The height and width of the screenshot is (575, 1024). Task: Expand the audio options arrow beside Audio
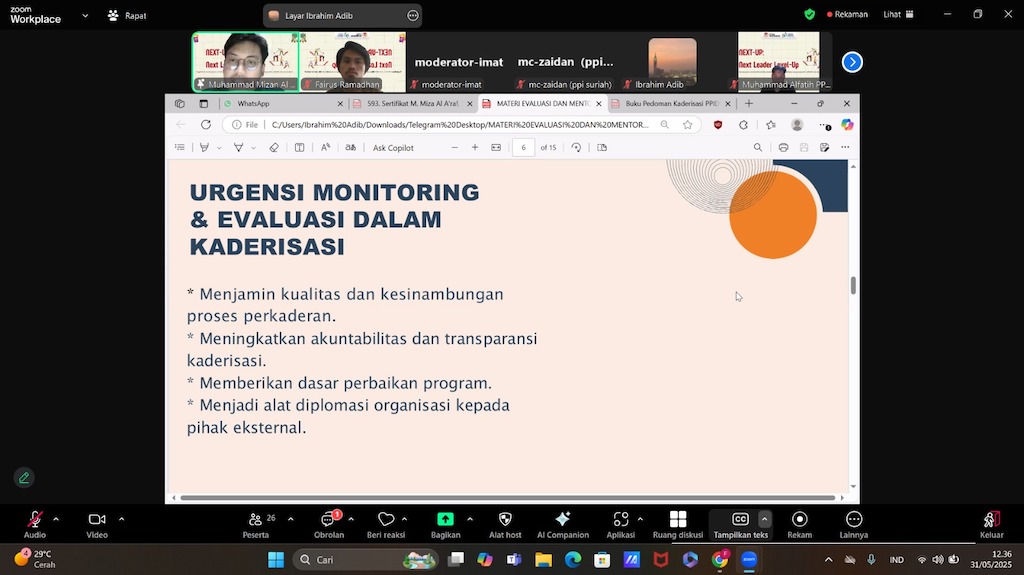pyautogui.click(x=56, y=519)
